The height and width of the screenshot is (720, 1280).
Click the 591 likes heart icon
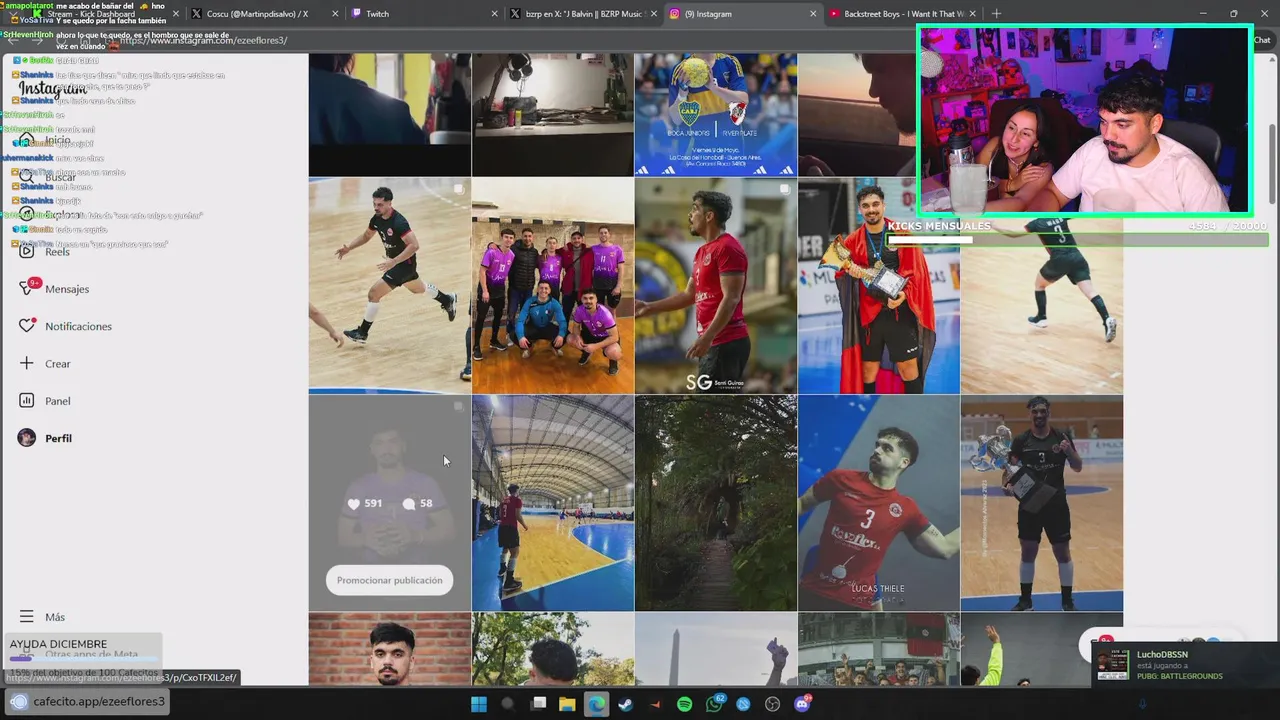click(353, 504)
